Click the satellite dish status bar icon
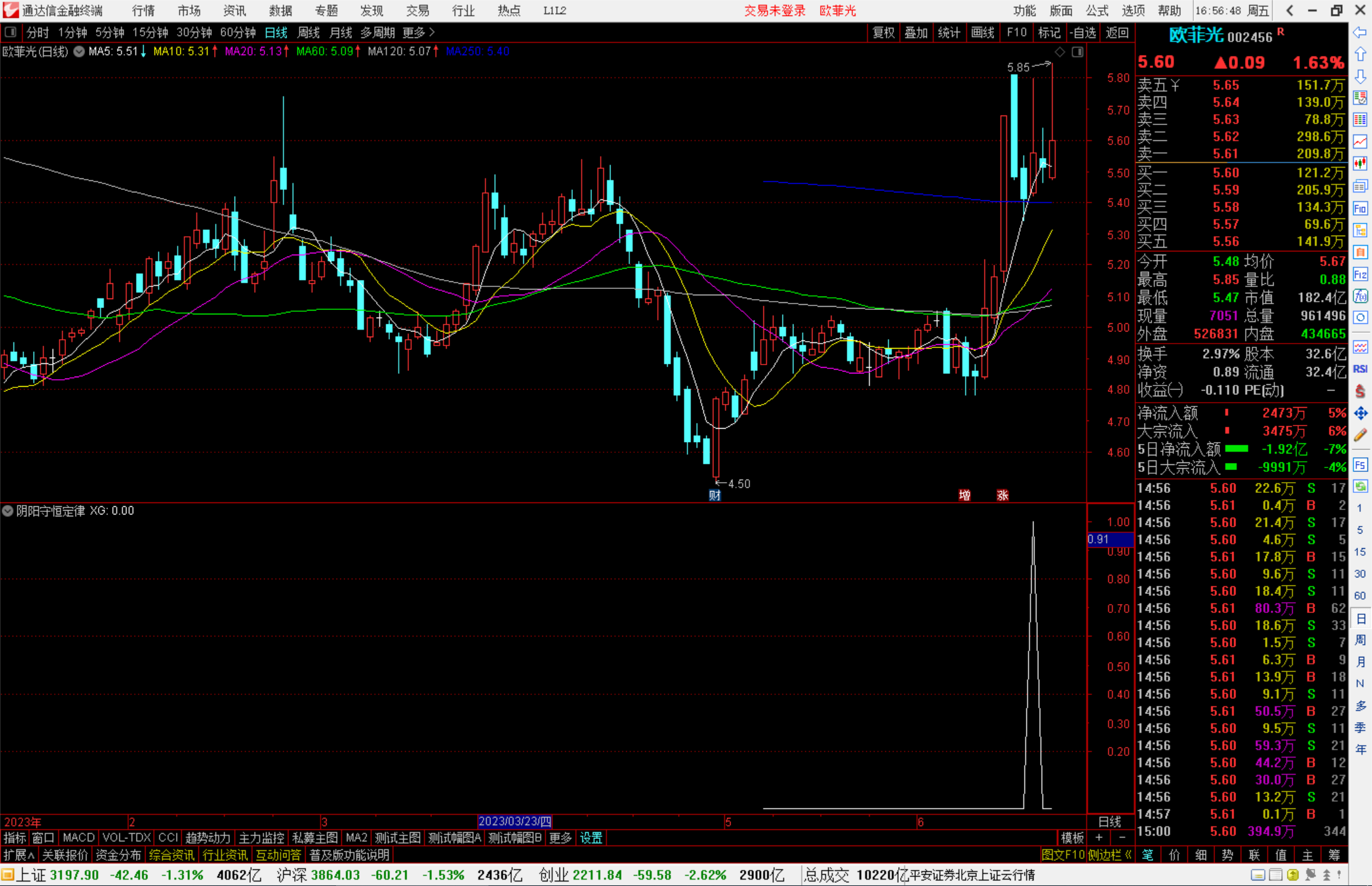The width and height of the screenshot is (1372, 886). 1310,875
